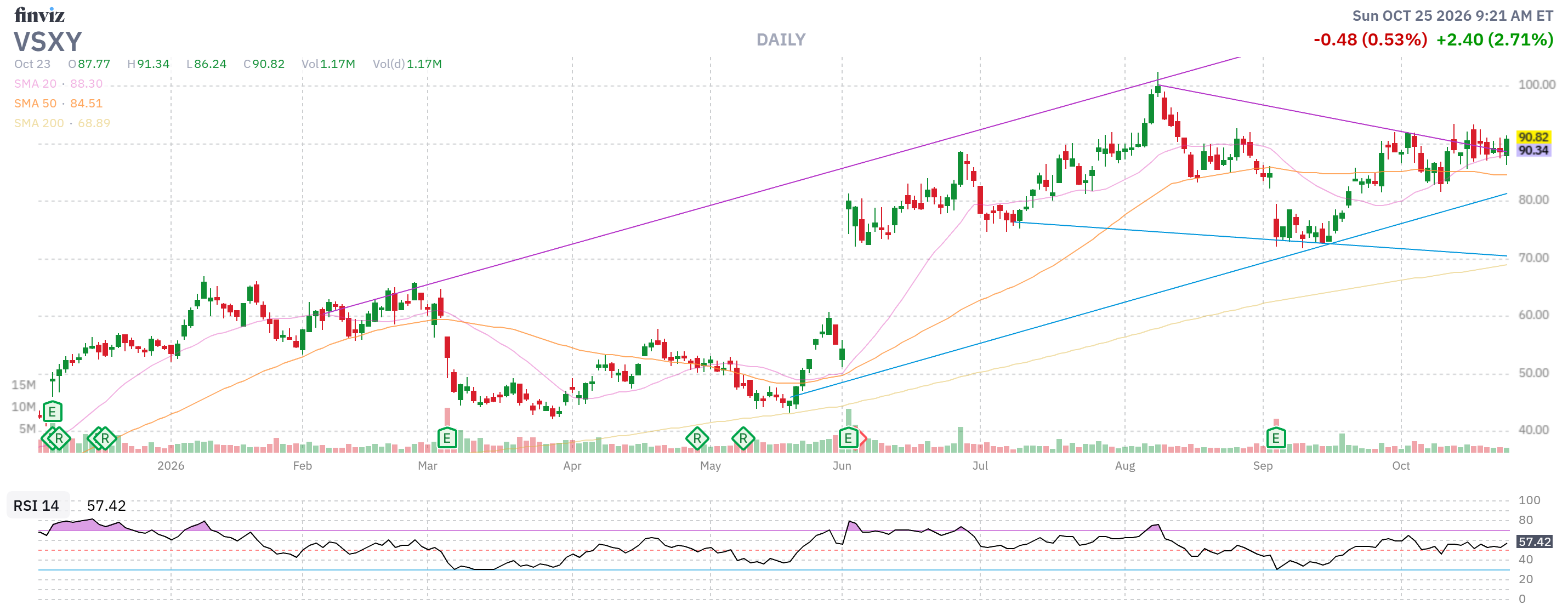Click the VSXY ticker symbol
The image size is (1568, 616).
tap(48, 42)
